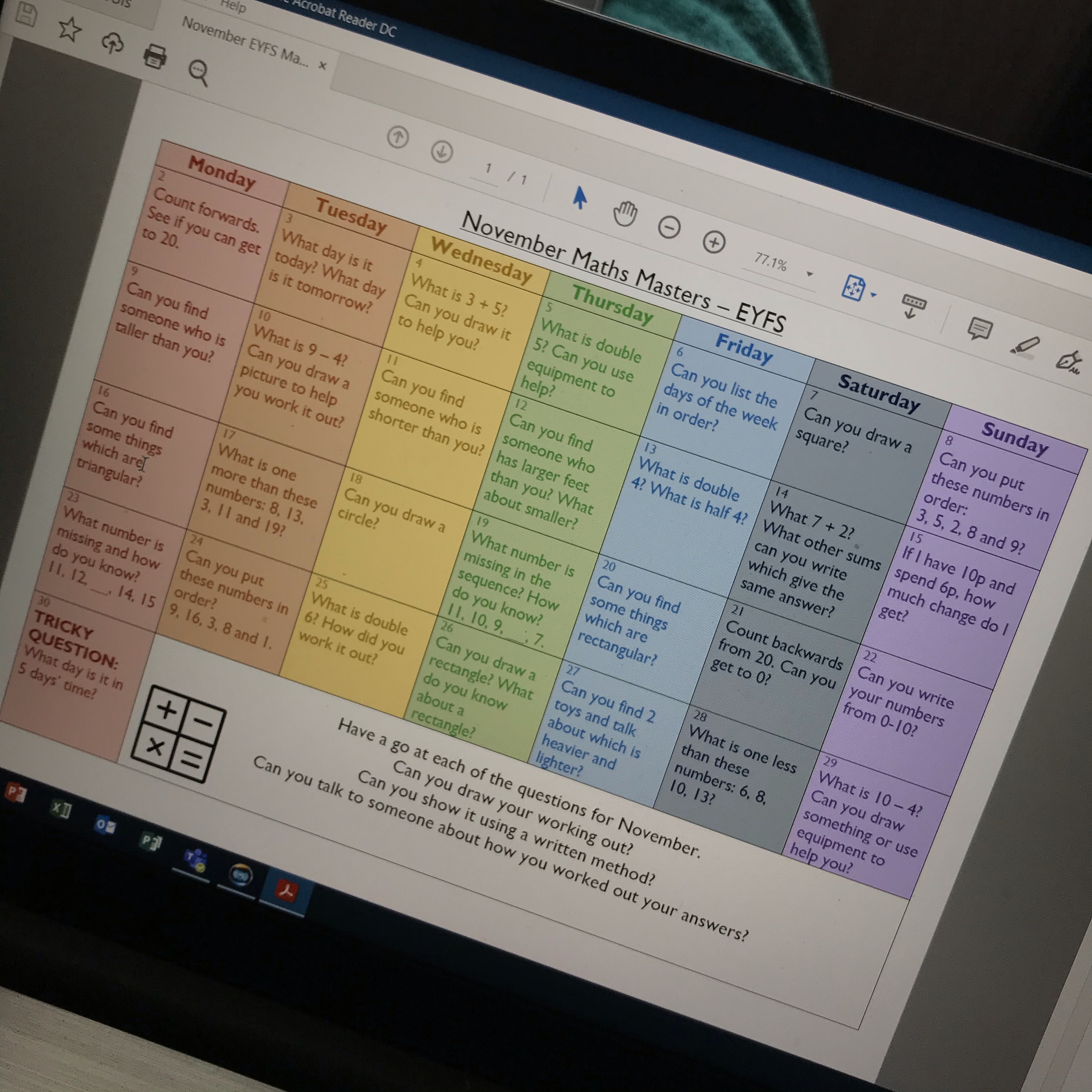
Task: Go to previous page with up arrow
Action: click(x=398, y=137)
